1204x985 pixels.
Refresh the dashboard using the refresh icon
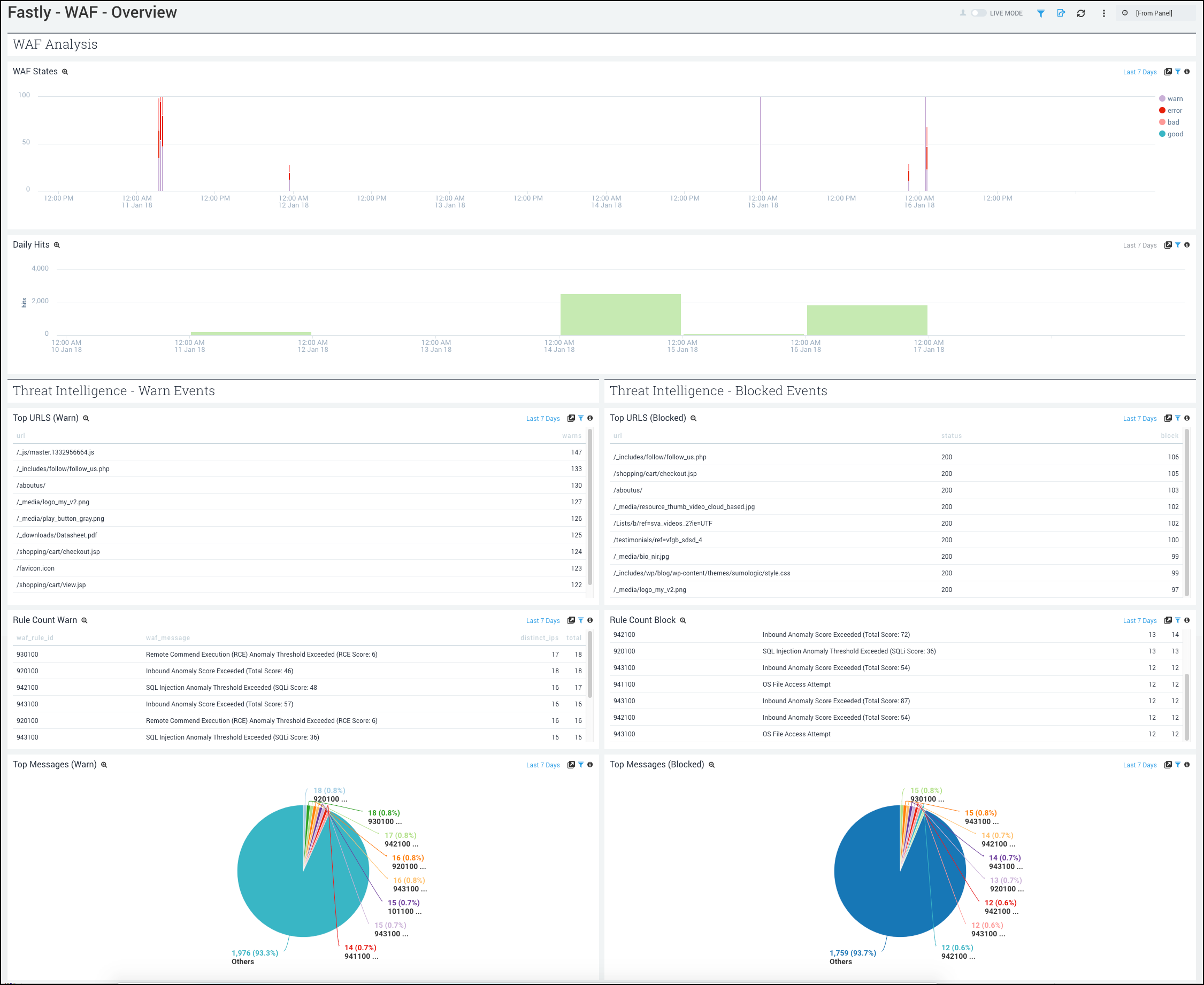point(1082,13)
